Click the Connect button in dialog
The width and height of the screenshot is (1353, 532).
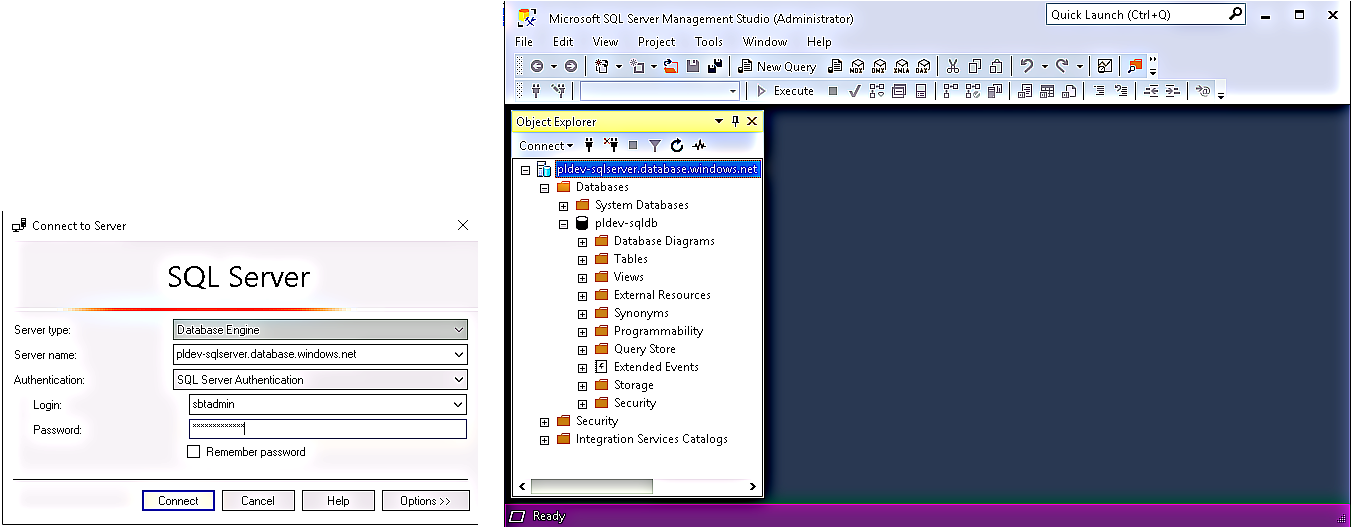coord(178,501)
